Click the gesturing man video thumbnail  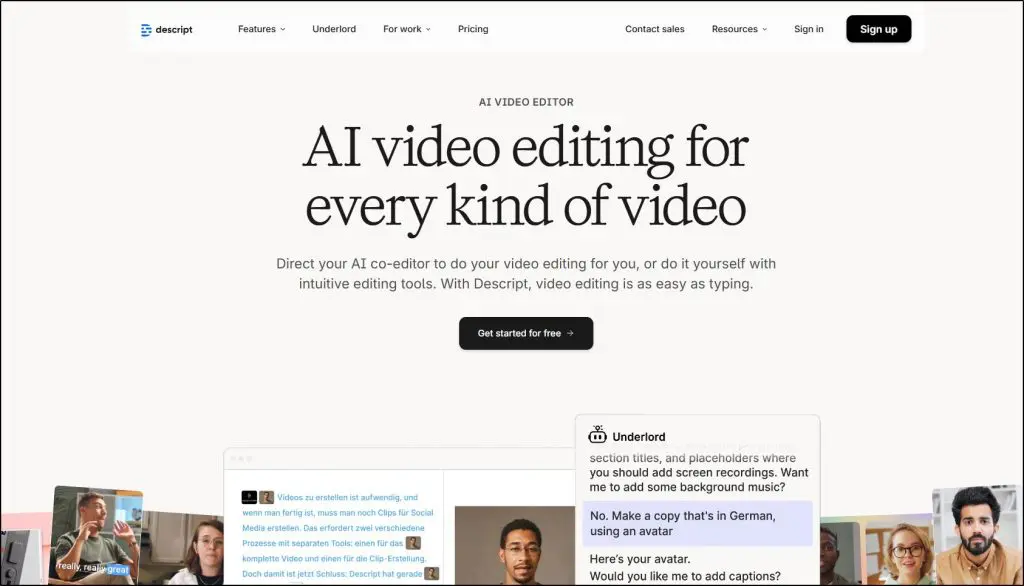(97, 534)
